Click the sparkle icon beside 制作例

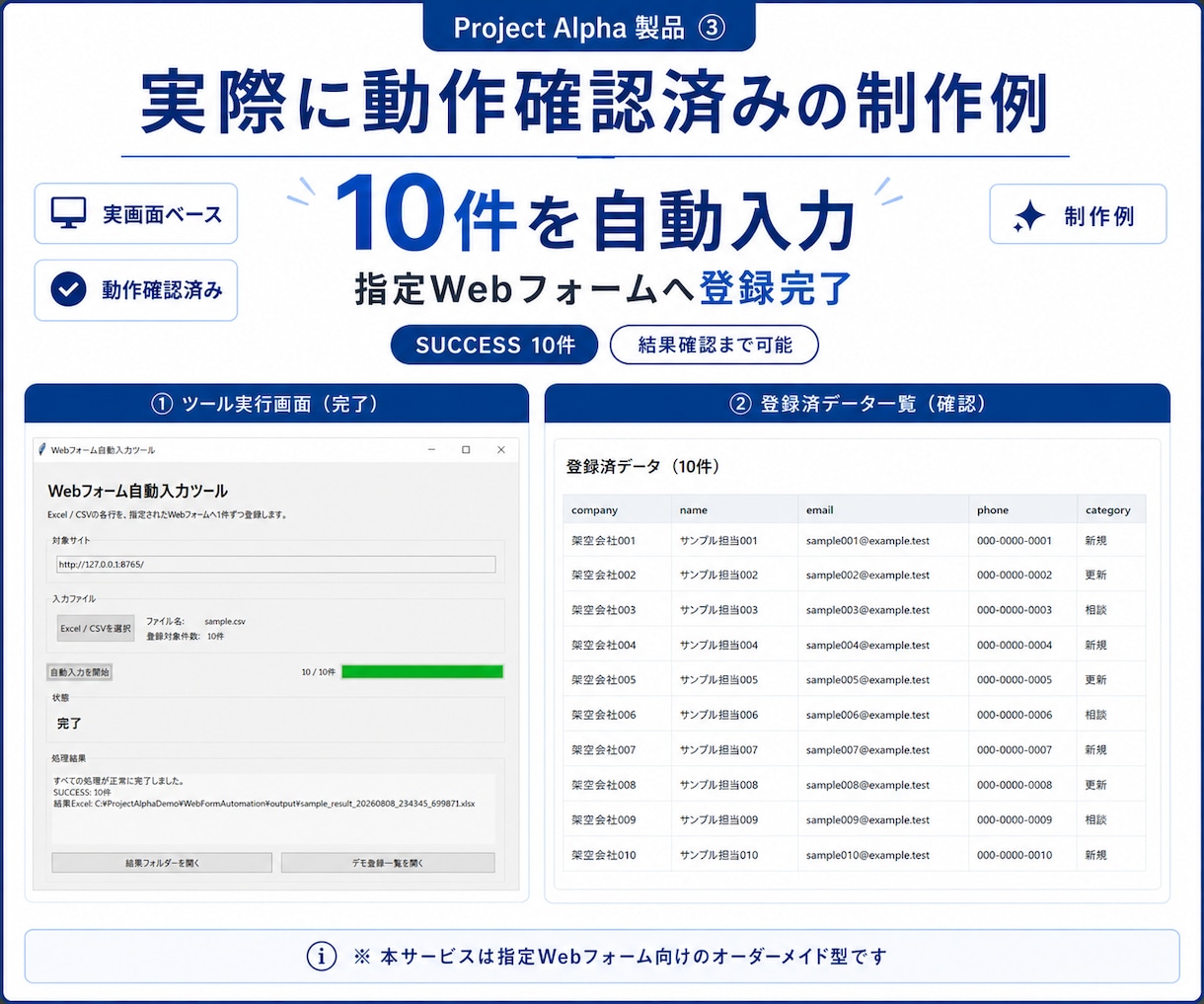tap(1028, 216)
